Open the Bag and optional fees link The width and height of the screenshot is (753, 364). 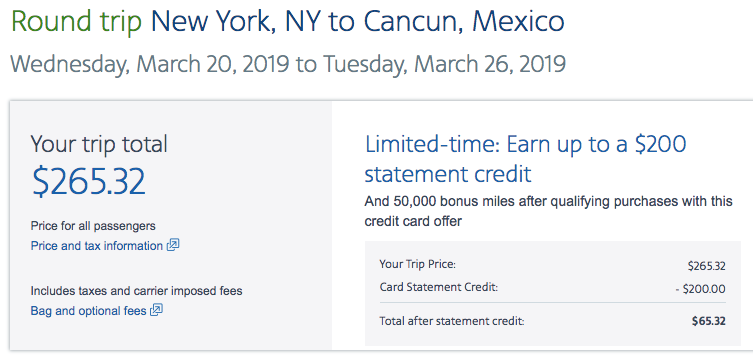coord(88,311)
